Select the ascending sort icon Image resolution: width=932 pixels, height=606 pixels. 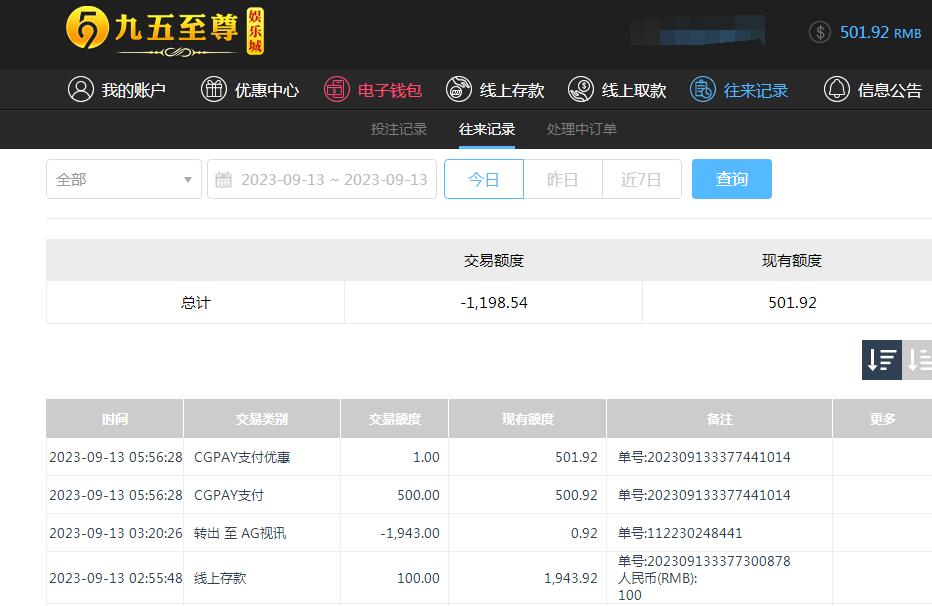(x=917, y=359)
